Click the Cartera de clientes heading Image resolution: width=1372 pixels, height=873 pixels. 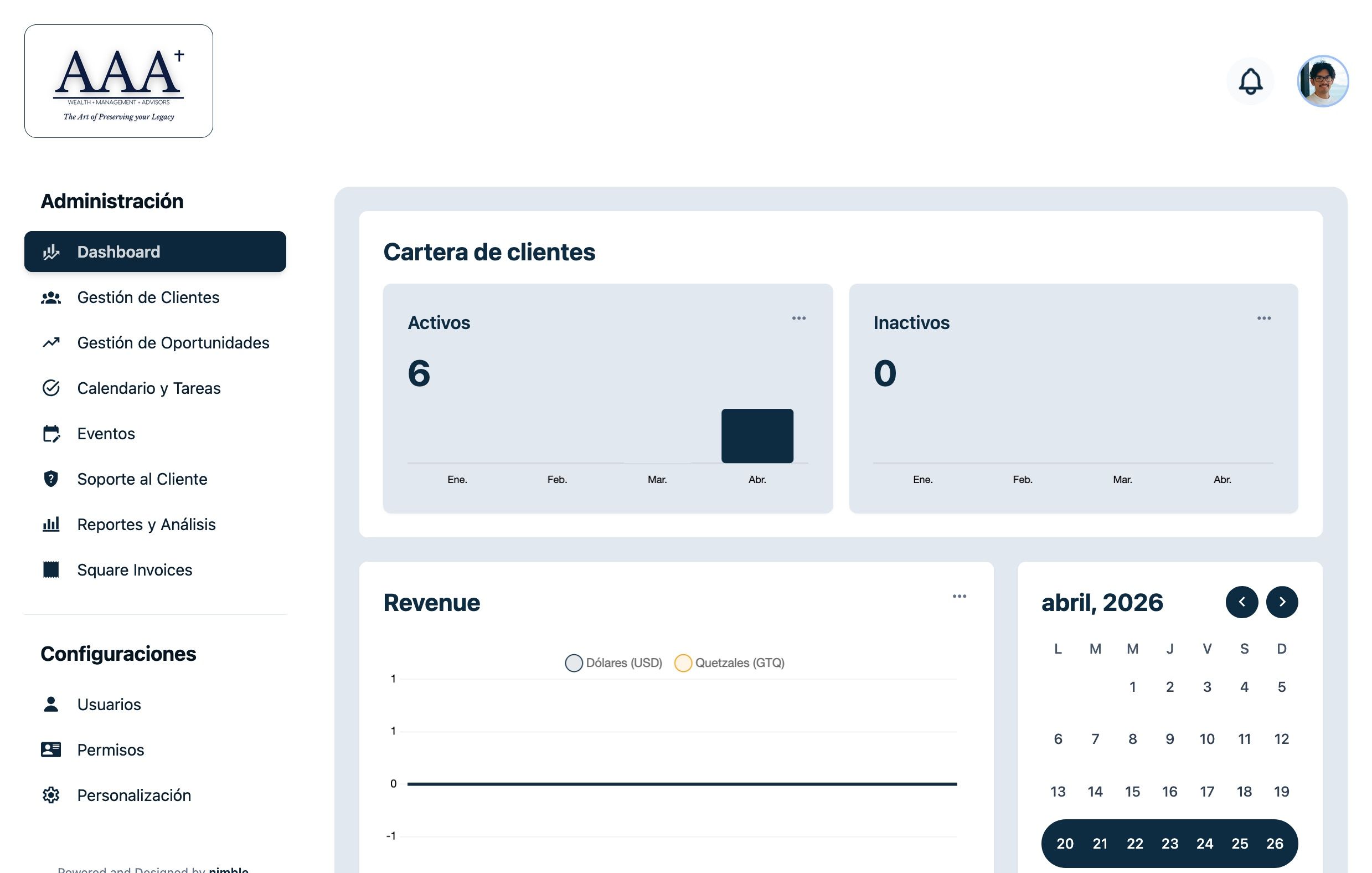coord(489,252)
